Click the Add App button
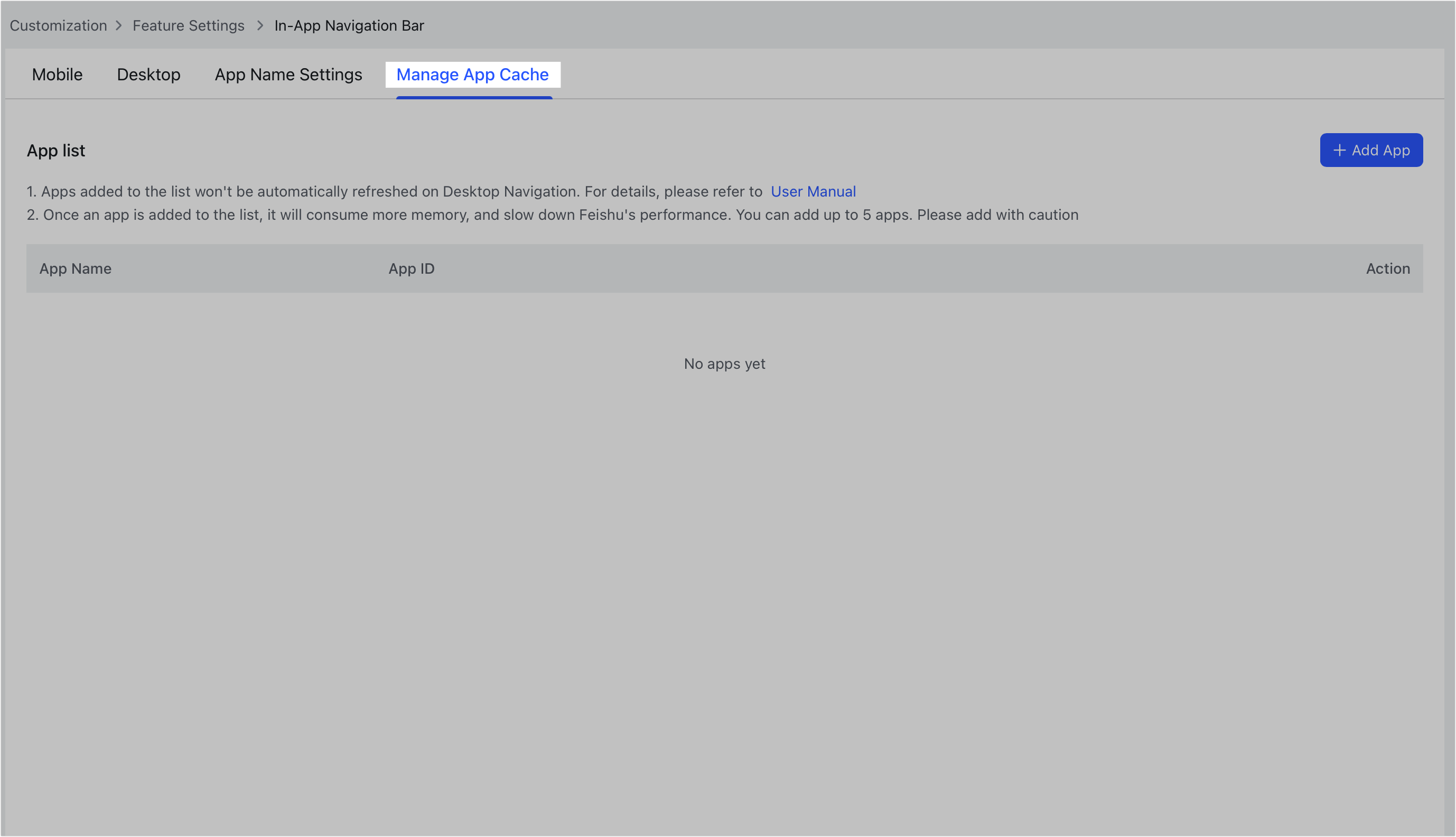The height and width of the screenshot is (837, 1456). pyautogui.click(x=1371, y=150)
